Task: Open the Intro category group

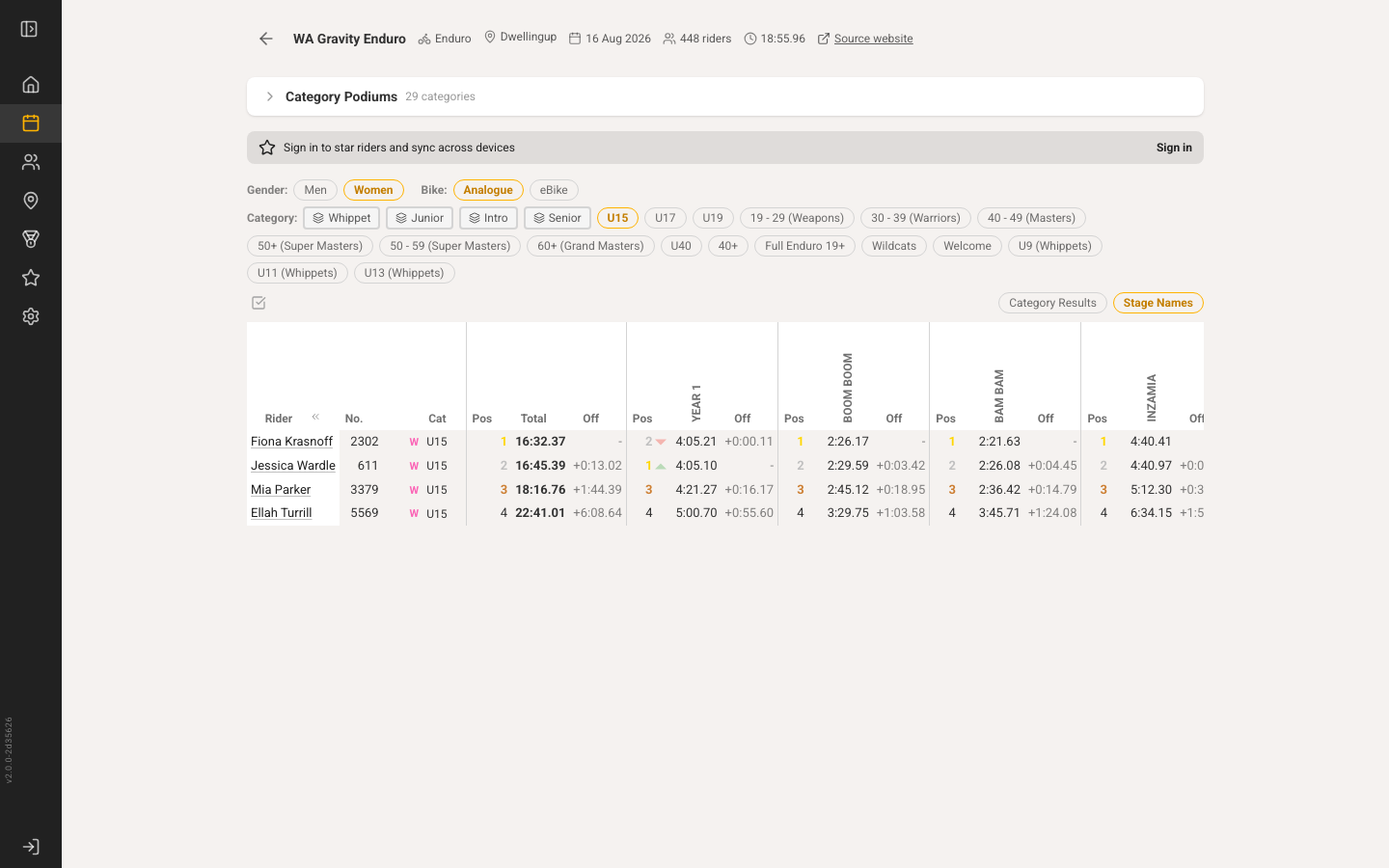Action: [488, 218]
